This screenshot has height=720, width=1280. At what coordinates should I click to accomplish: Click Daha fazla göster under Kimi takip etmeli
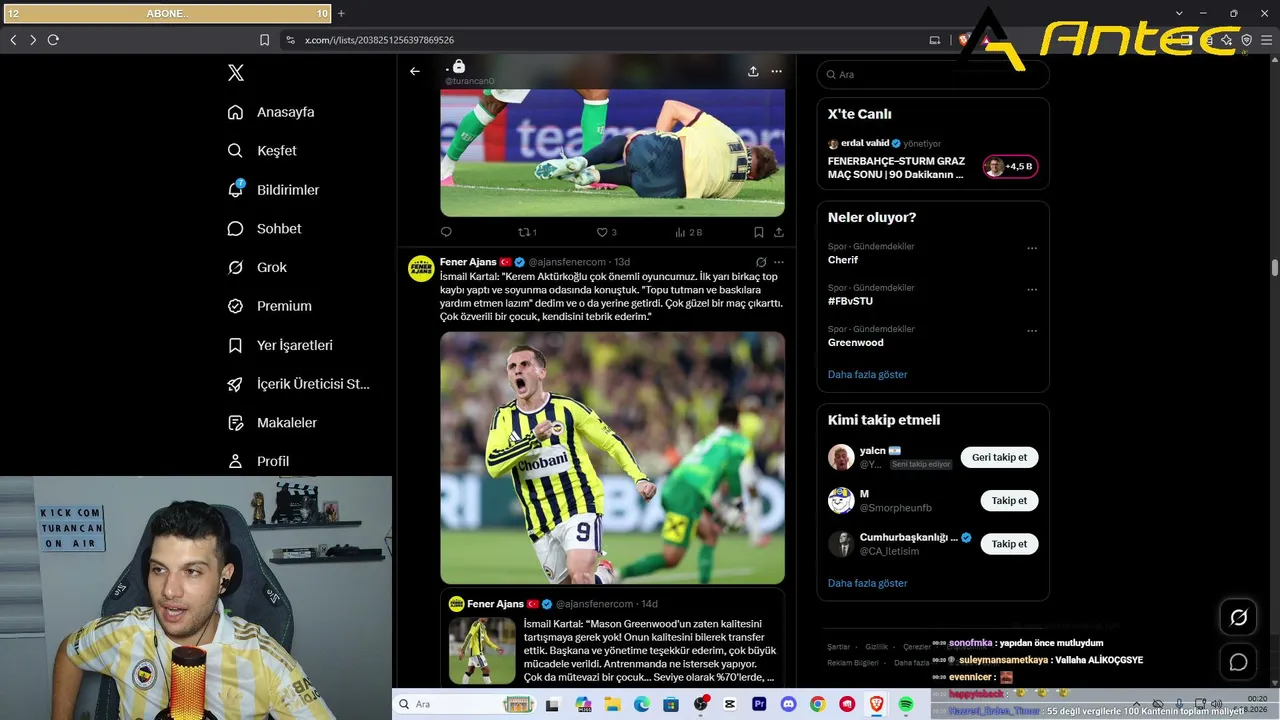coord(868,583)
